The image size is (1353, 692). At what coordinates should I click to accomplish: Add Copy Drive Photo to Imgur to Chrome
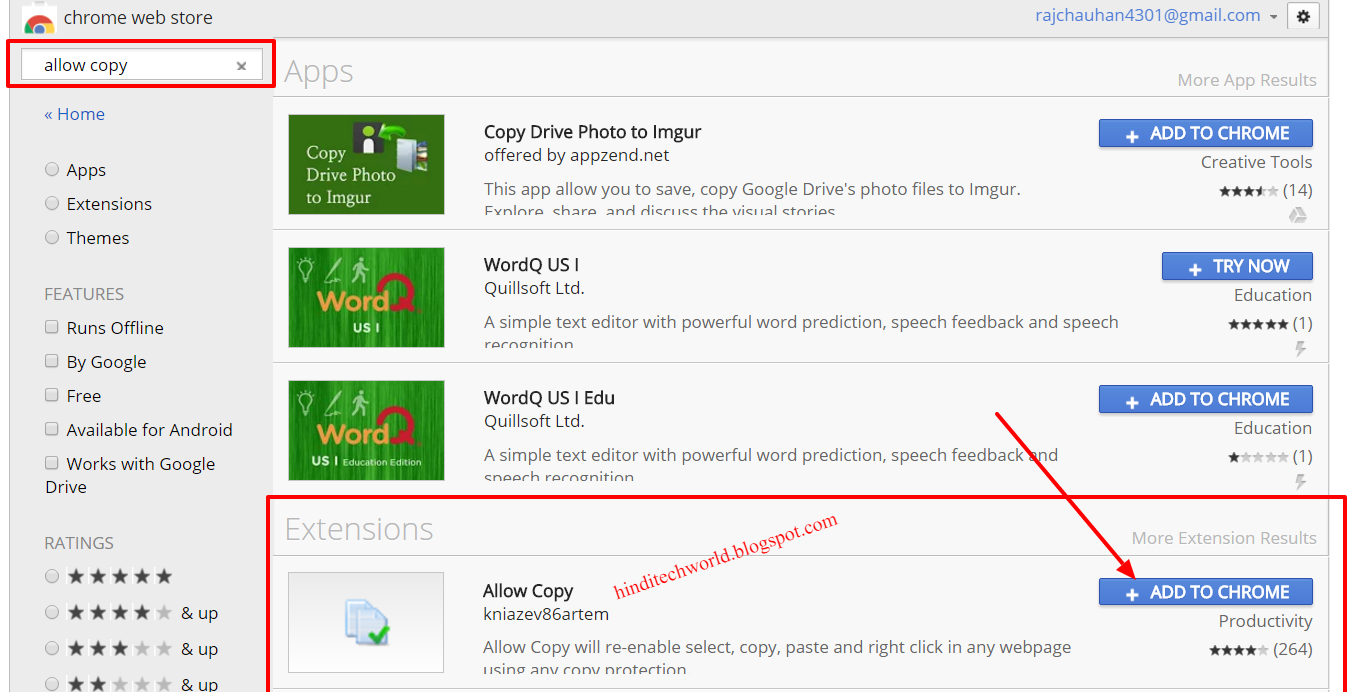1206,134
